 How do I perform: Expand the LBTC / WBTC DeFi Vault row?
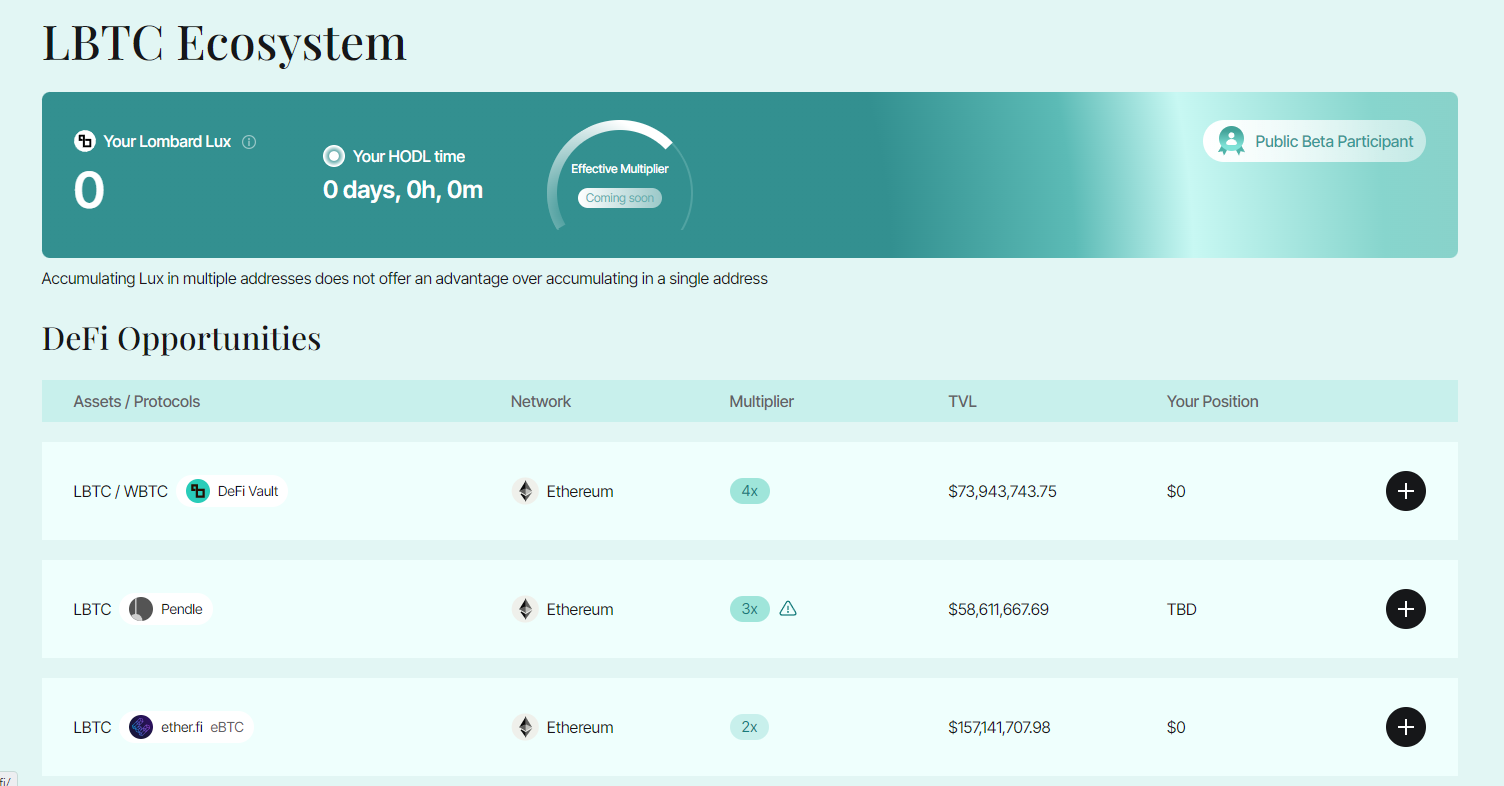click(1405, 491)
